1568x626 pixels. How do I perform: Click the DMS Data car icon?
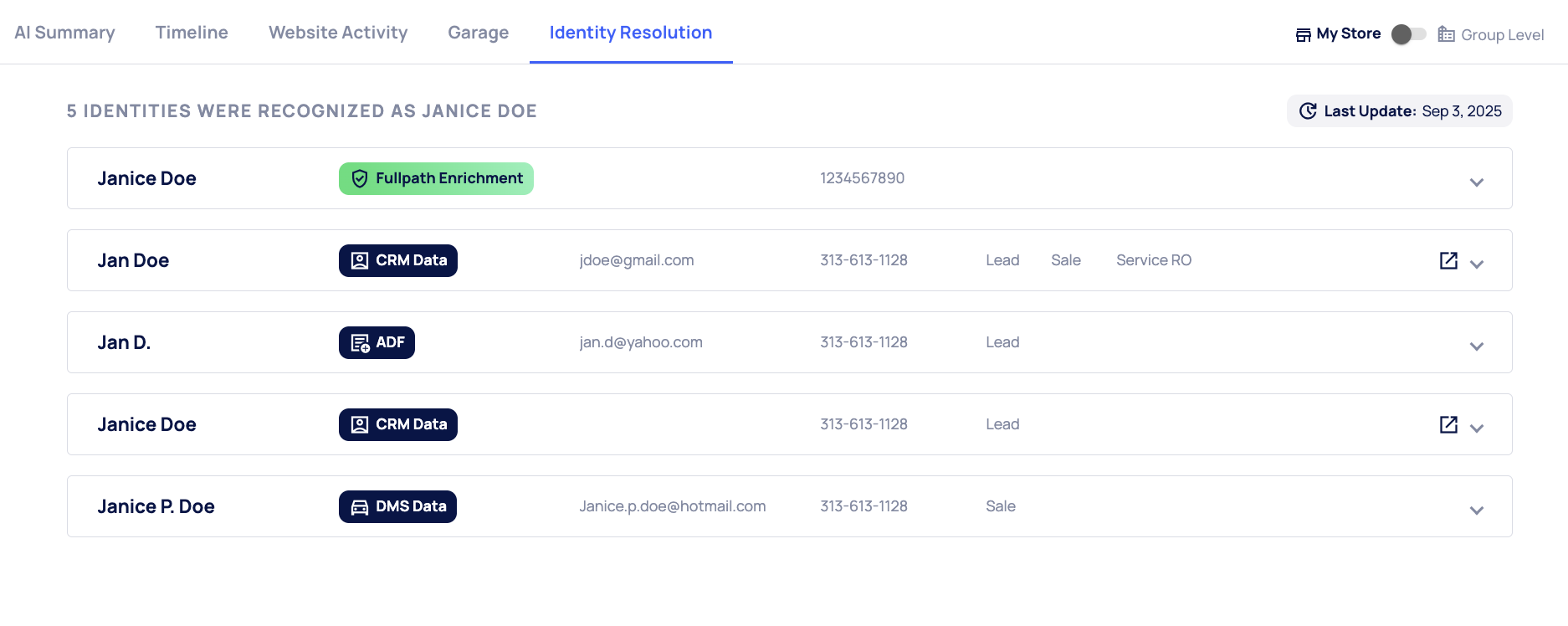coord(360,507)
